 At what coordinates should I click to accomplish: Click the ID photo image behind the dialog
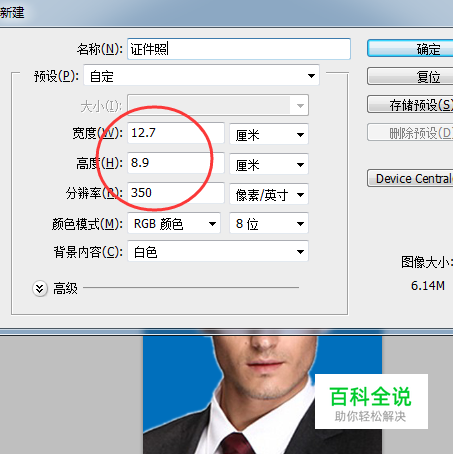[262, 395]
